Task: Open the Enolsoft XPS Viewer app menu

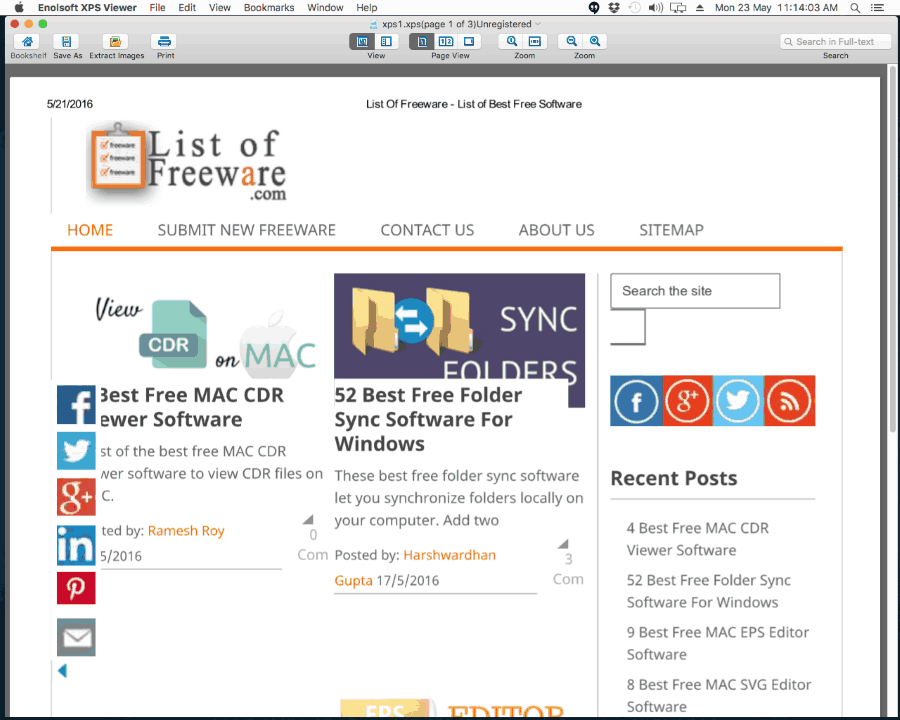Action: tap(87, 7)
